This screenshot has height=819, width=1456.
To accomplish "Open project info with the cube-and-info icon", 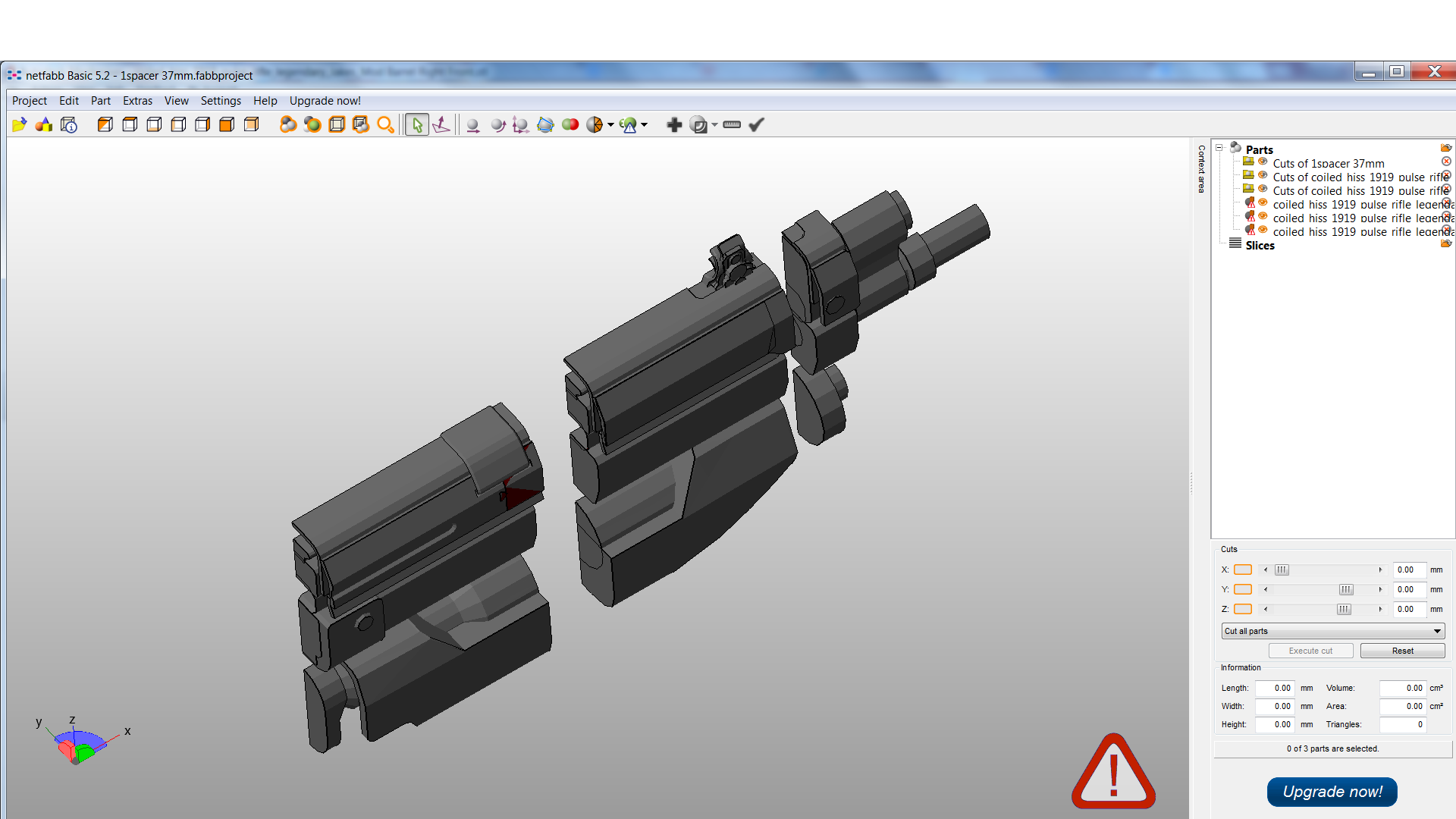I will (x=69, y=125).
